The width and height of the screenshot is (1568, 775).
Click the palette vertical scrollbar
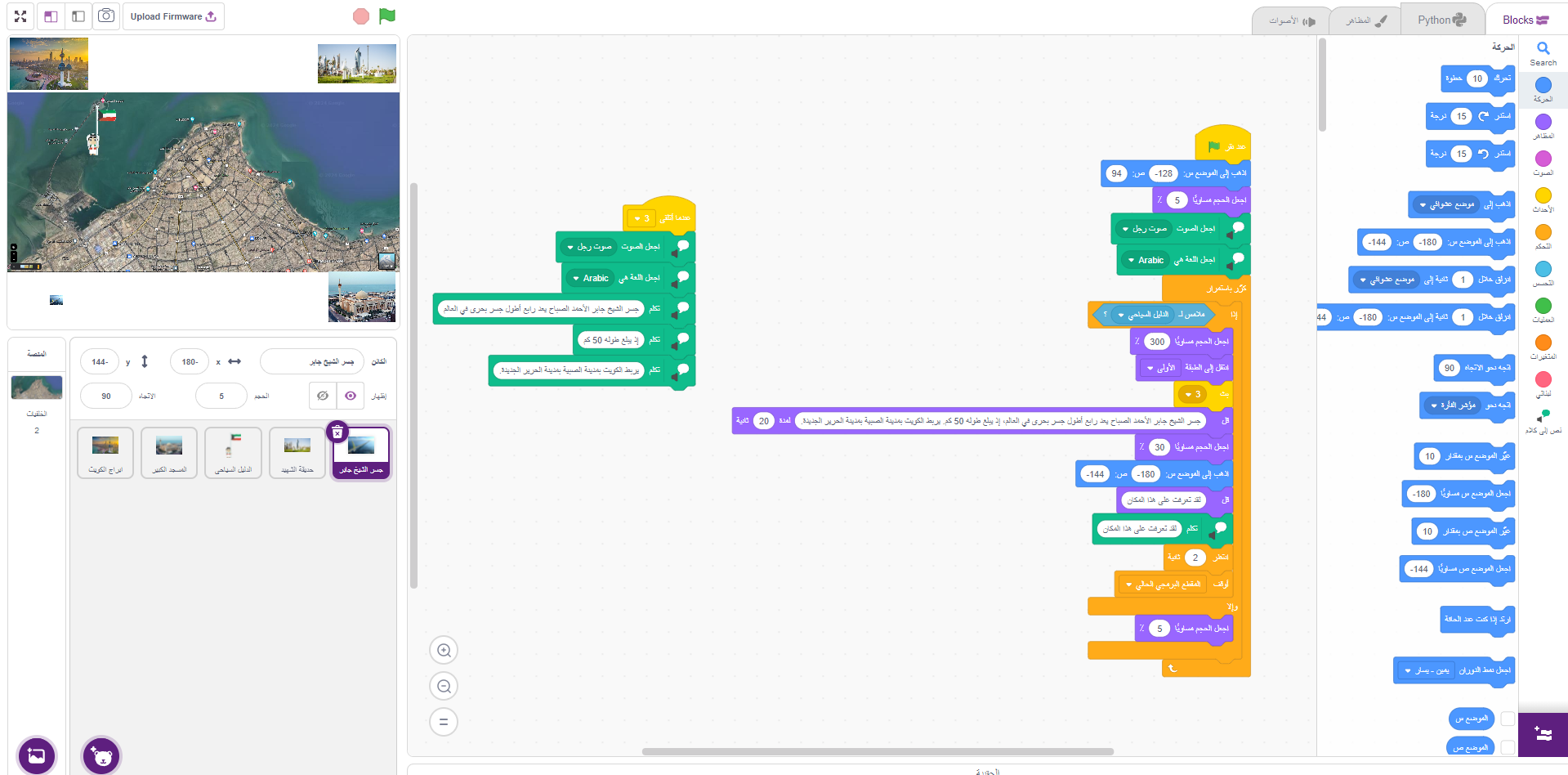pyautogui.click(x=1322, y=86)
